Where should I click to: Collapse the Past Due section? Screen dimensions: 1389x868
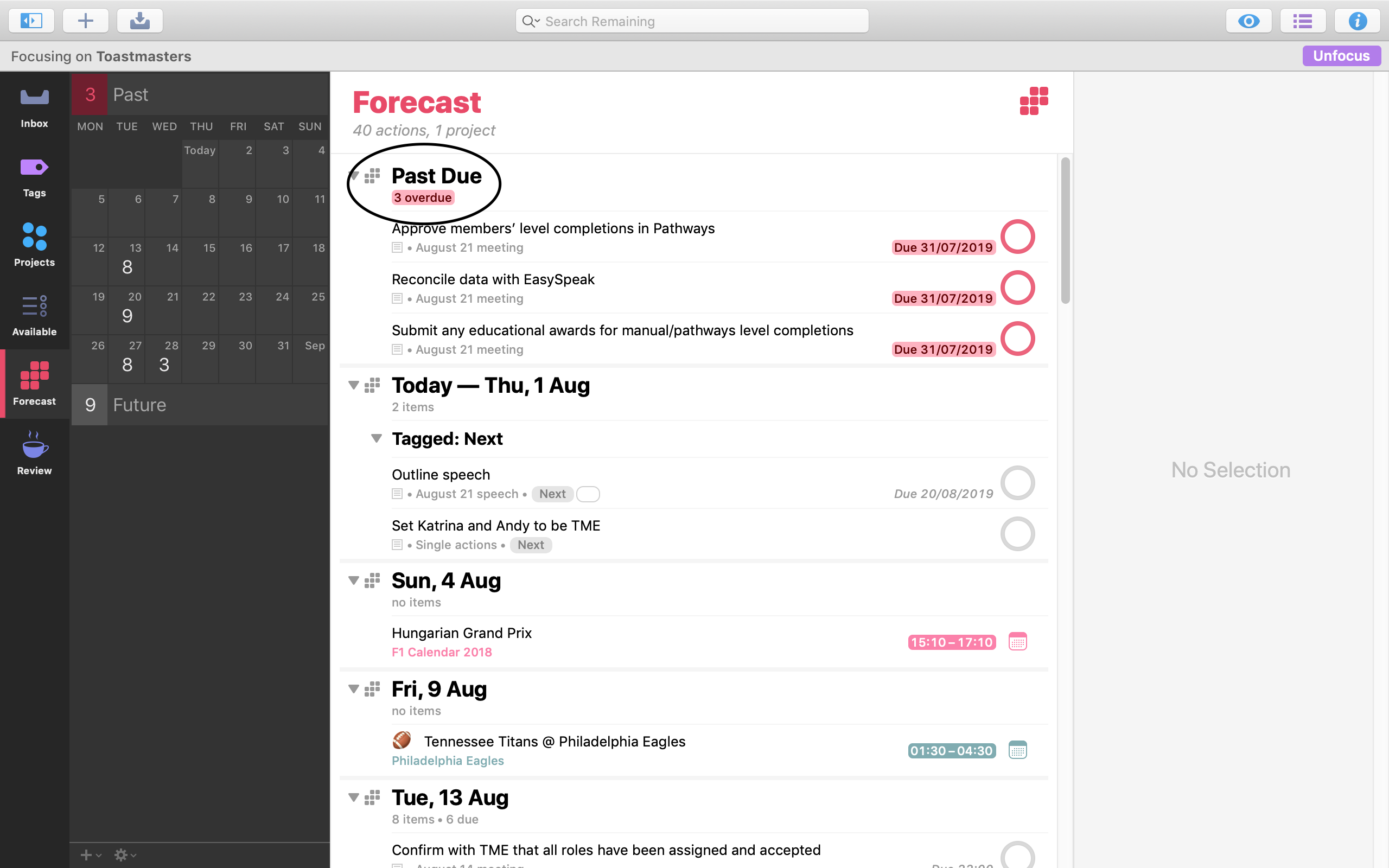pyautogui.click(x=357, y=175)
